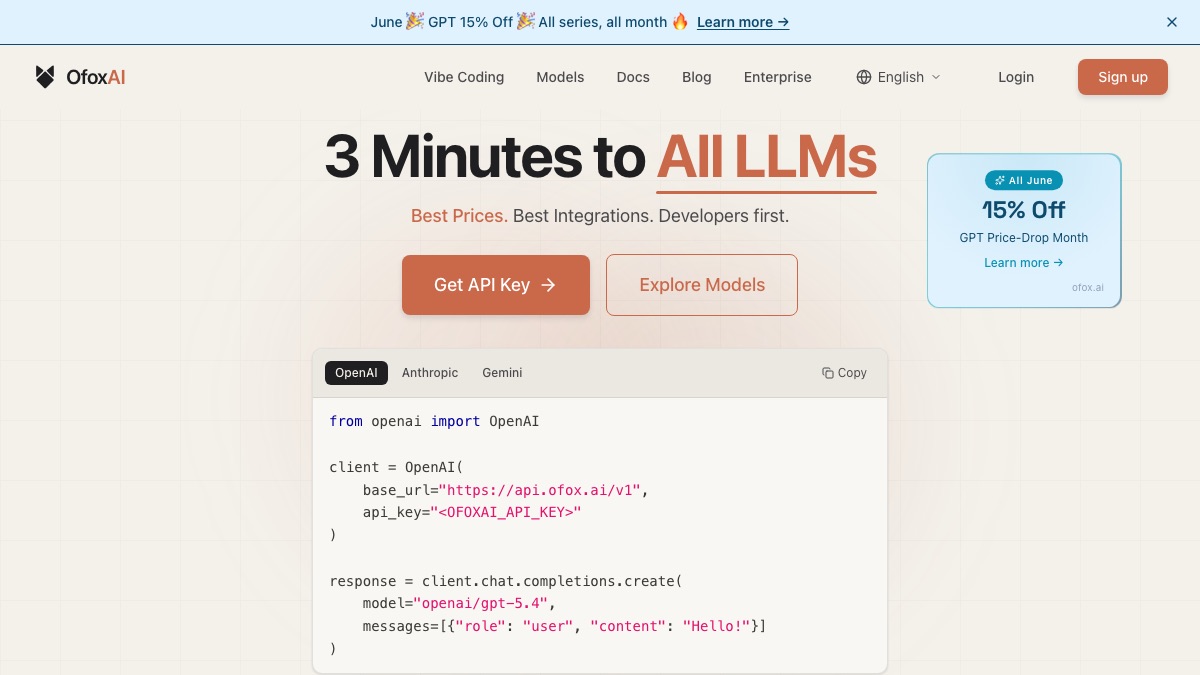The width and height of the screenshot is (1200, 675).
Task: Click the Get API Key button
Action: [496, 285]
